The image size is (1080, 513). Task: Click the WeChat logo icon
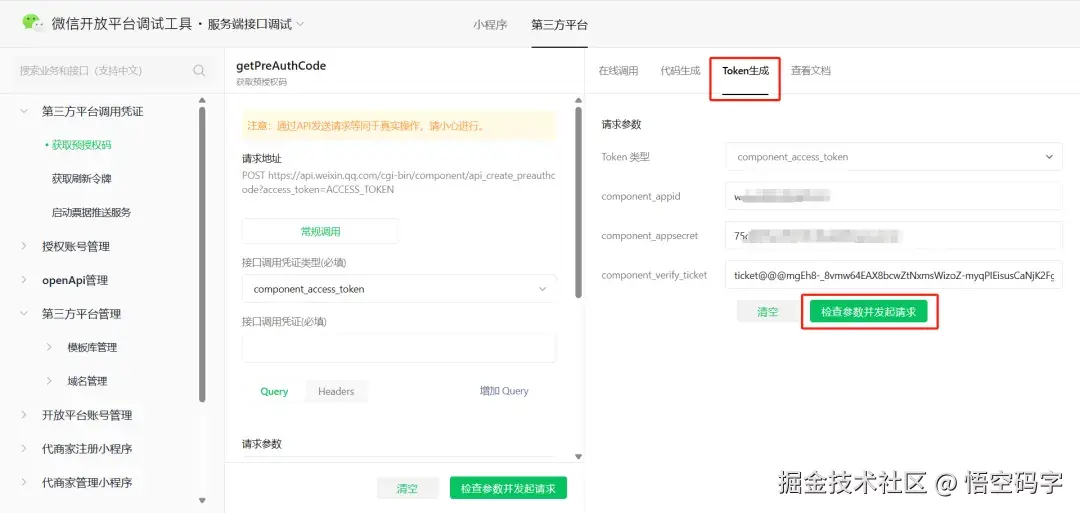[33, 23]
